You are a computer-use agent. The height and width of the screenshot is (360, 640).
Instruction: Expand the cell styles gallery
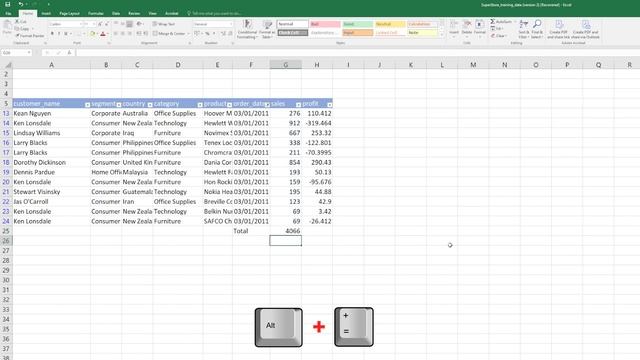(441, 35)
